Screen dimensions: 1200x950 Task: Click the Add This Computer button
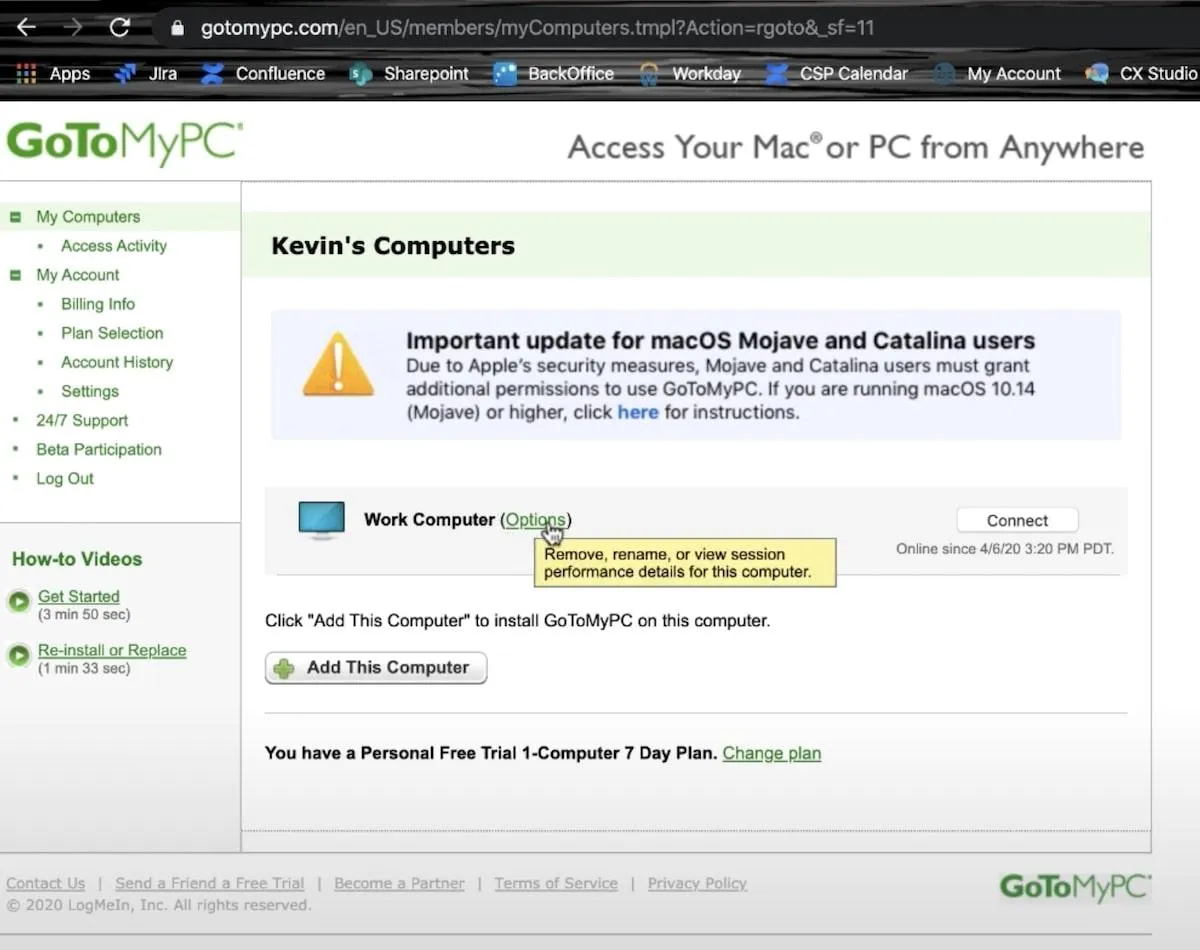(x=376, y=668)
